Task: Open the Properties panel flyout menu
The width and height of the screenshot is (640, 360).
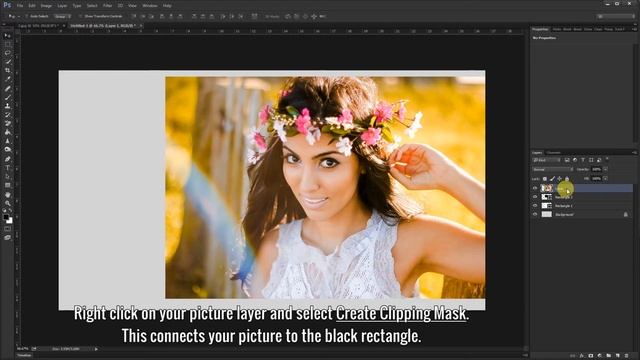Action: [x=634, y=29]
